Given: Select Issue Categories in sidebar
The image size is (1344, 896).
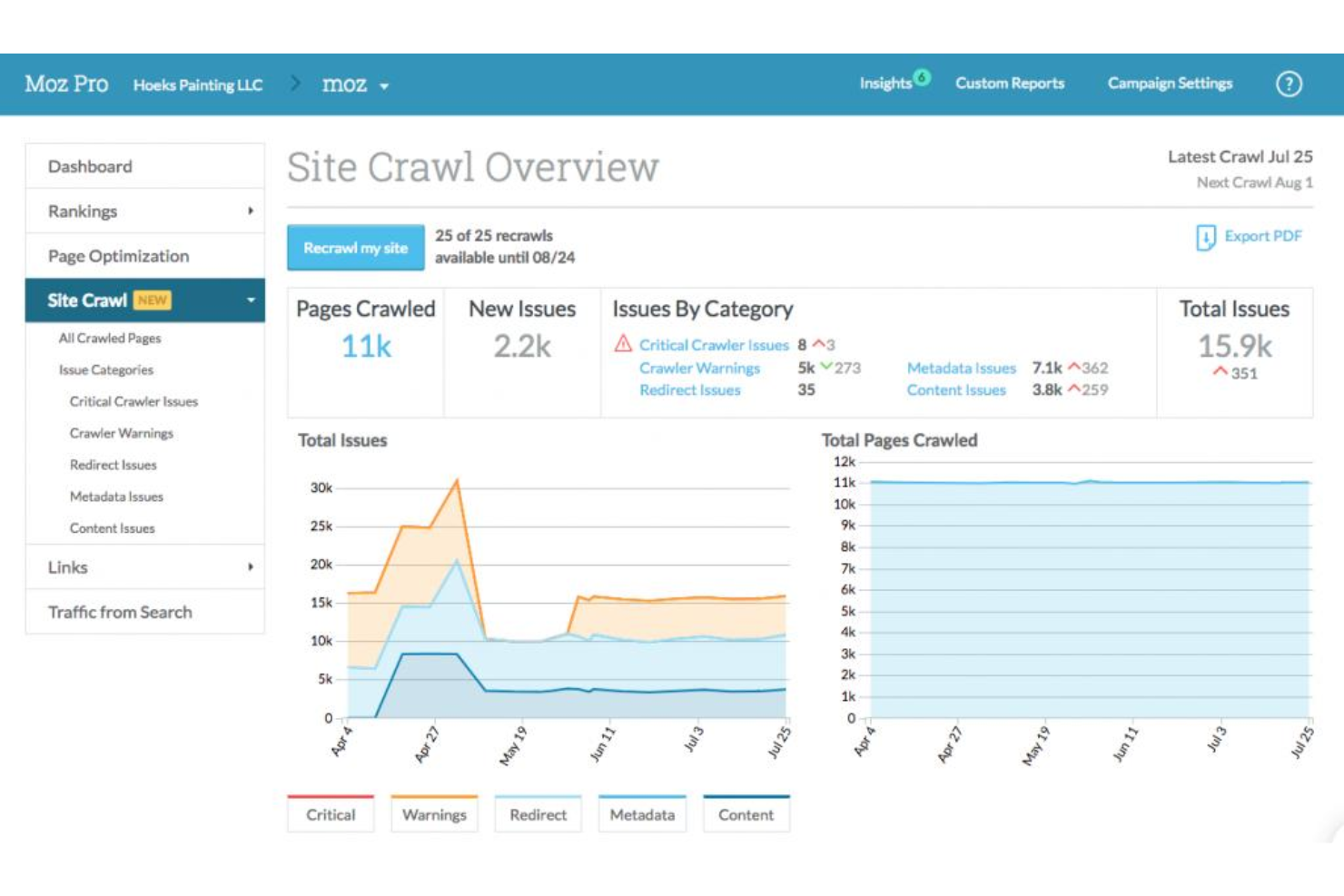Looking at the screenshot, I should click(106, 369).
